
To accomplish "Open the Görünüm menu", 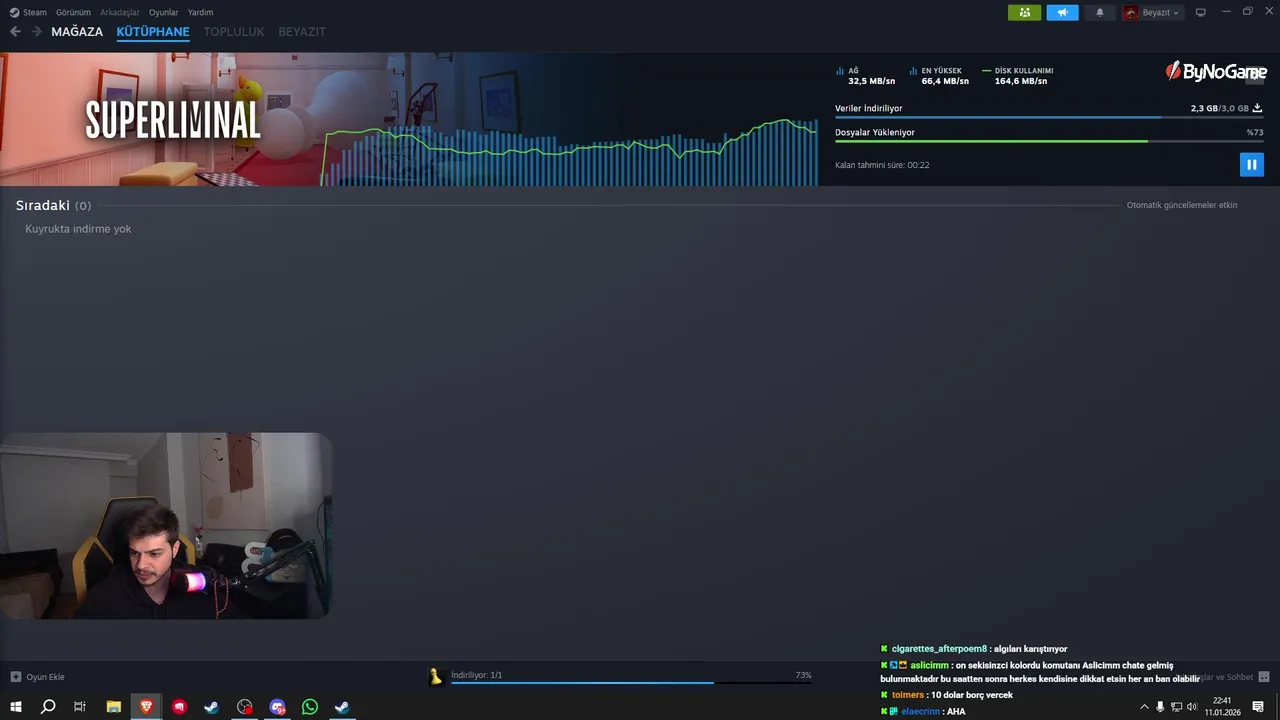I will (x=73, y=13).
